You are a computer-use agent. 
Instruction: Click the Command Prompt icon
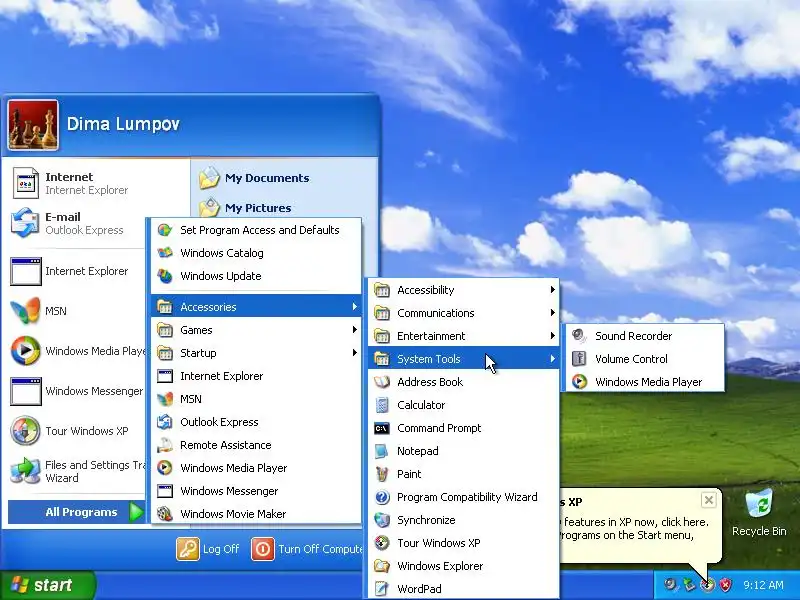tap(382, 428)
